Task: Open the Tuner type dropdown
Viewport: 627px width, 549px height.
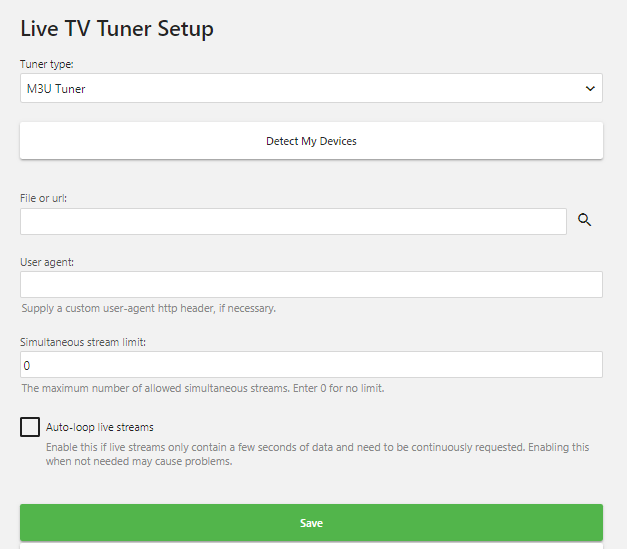Action: [311, 88]
